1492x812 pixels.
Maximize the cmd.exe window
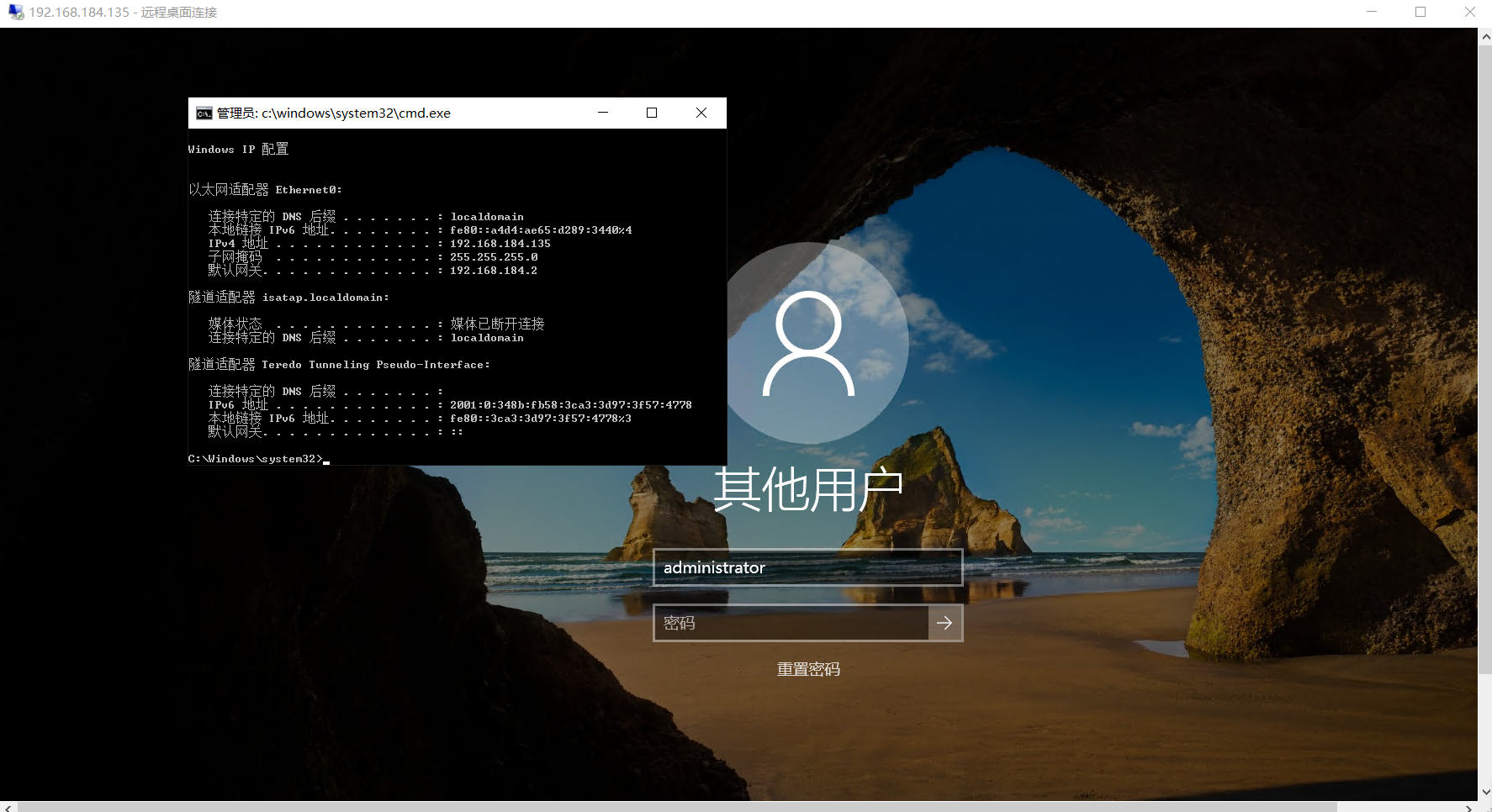(652, 112)
